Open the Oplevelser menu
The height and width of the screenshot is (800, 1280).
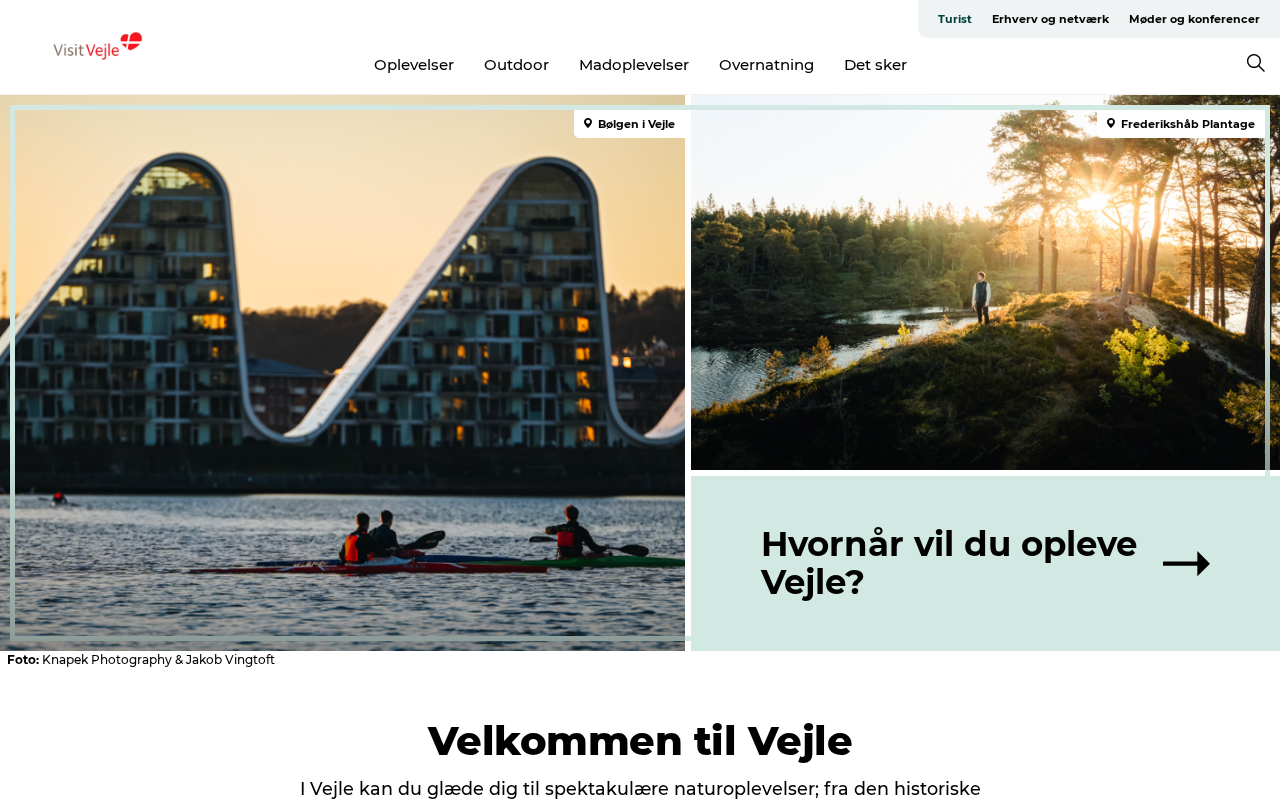[x=414, y=65]
